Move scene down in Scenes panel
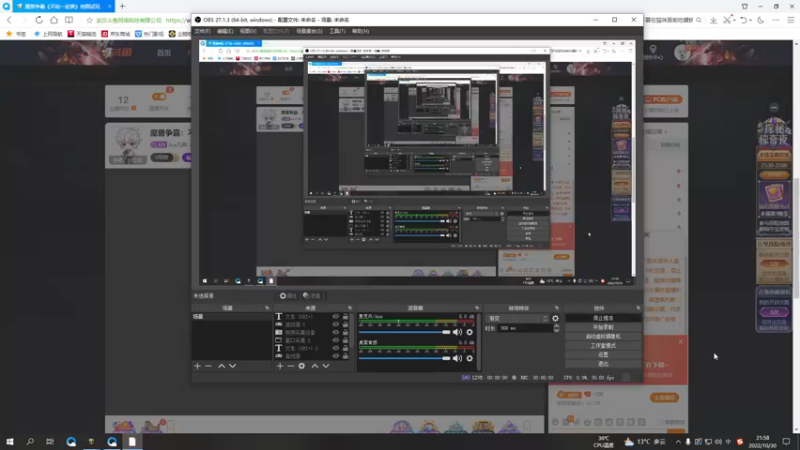 coord(233,366)
